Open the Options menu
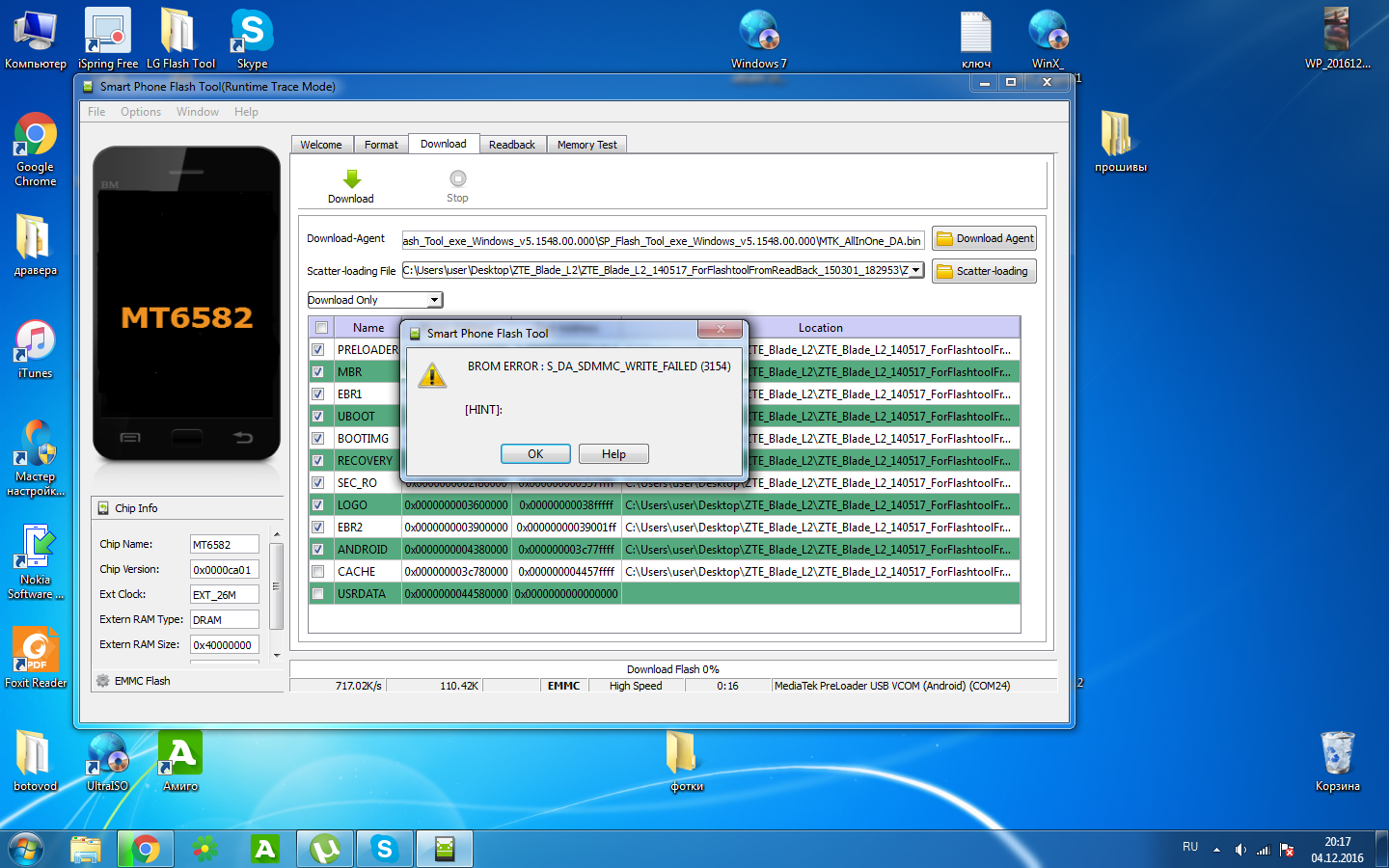 pyautogui.click(x=141, y=112)
